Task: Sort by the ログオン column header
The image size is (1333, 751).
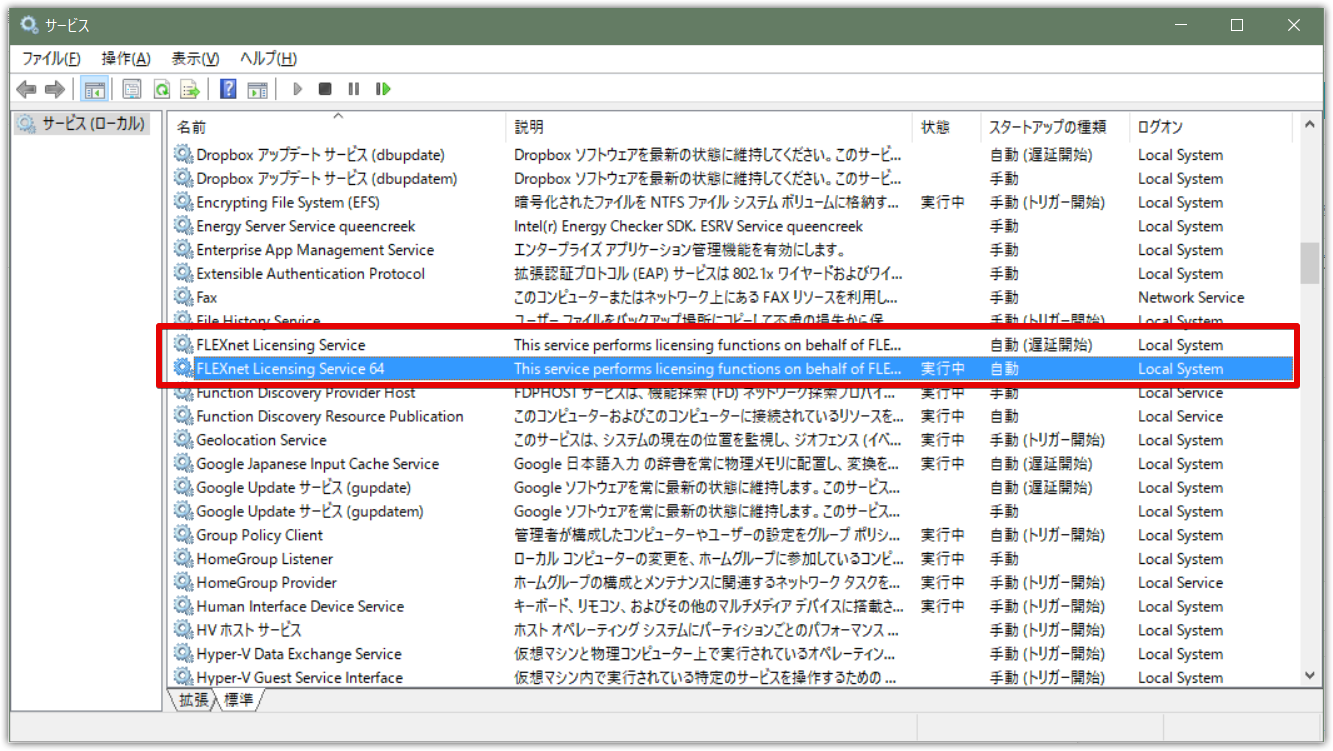Action: click(x=1211, y=127)
